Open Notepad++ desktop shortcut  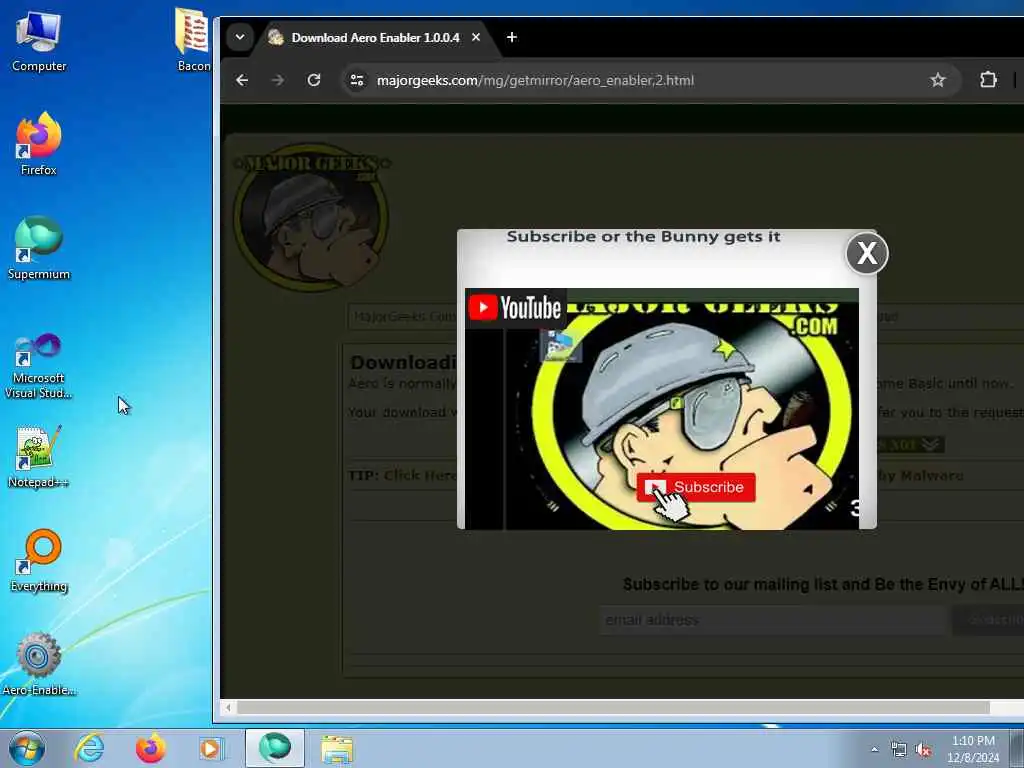[39, 456]
